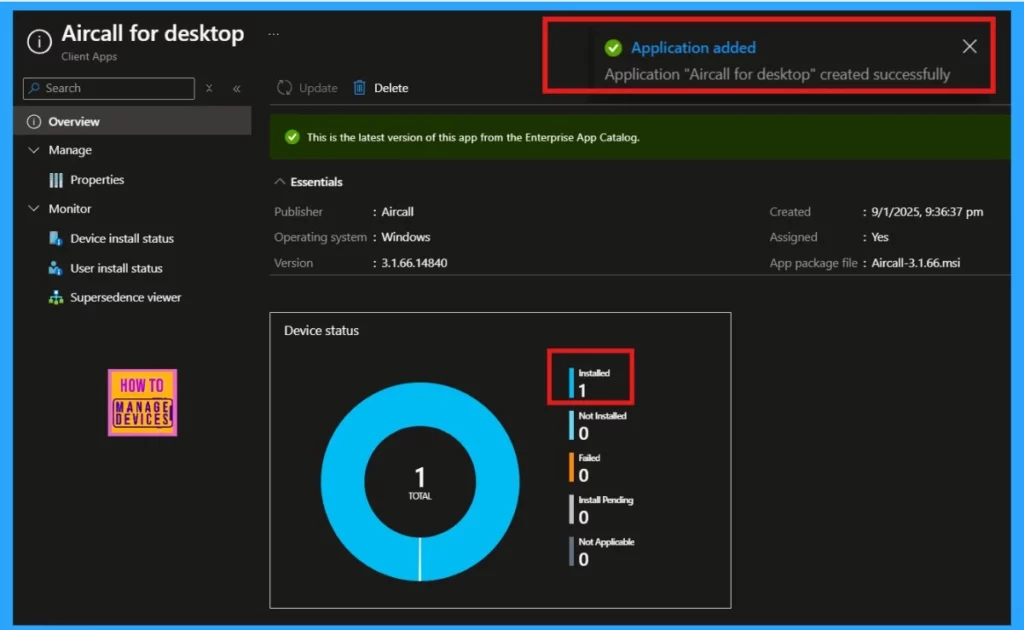1024x630 pixels.
Task: Focus the Search input field
Action: pos(108,88)
